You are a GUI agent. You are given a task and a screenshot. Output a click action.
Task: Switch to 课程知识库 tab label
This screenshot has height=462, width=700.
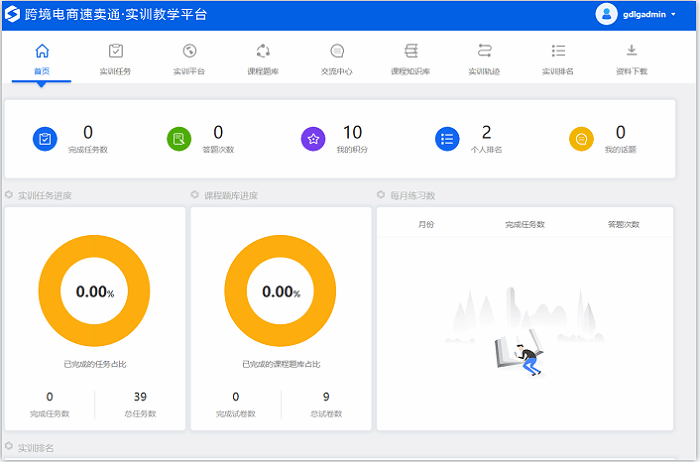point(411,71)
